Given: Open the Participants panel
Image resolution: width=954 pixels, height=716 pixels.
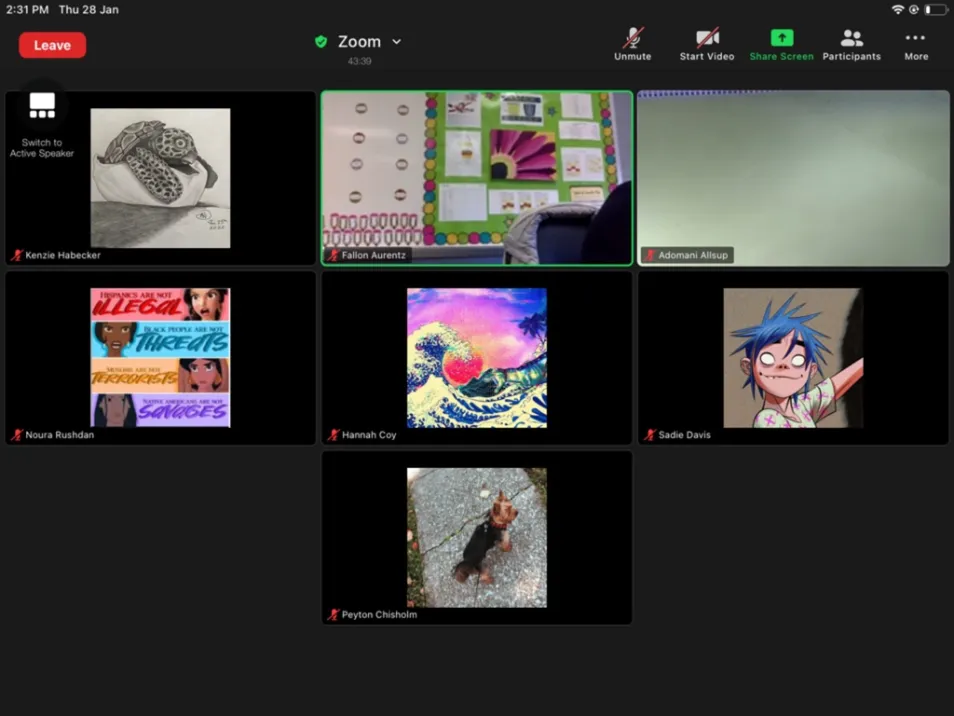Looking at the screenshot, I should coord(851,44).
